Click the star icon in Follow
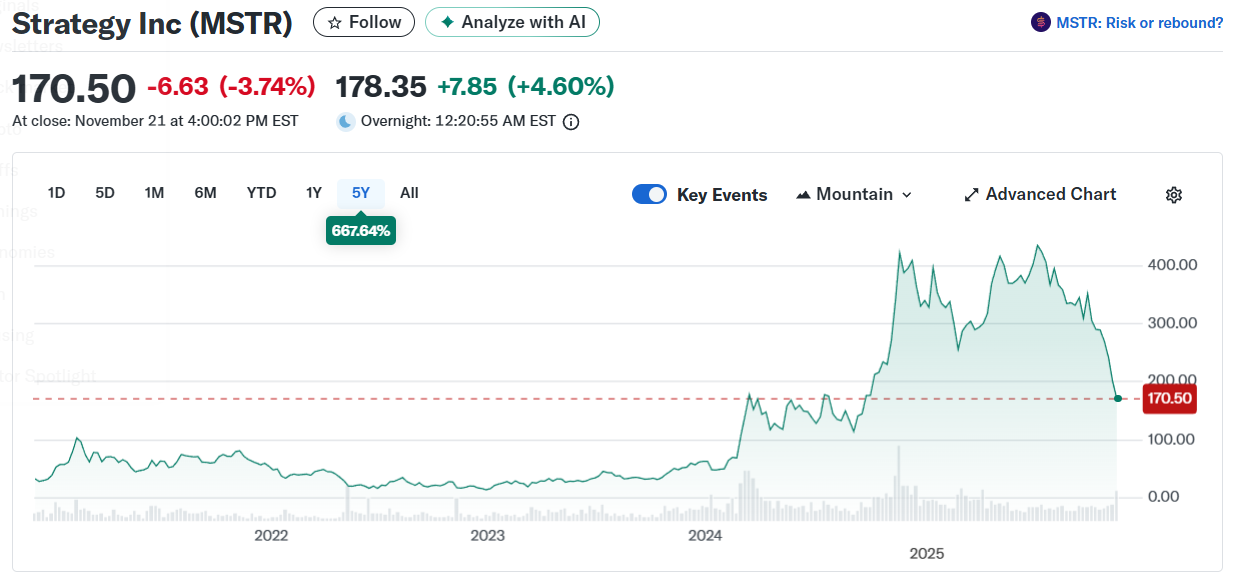The height and width of the screenshot is (574, 1233). (335, 22)
